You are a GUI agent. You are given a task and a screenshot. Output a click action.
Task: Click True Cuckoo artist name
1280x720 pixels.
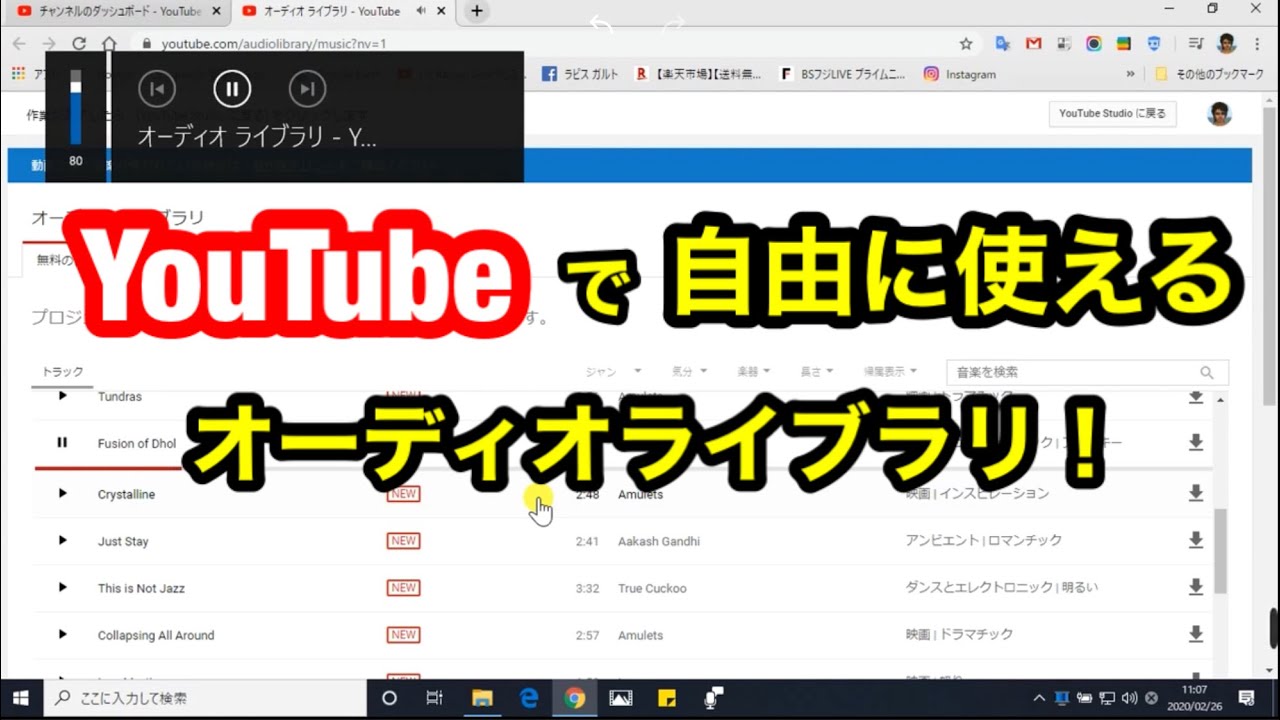tap(652, 588)
